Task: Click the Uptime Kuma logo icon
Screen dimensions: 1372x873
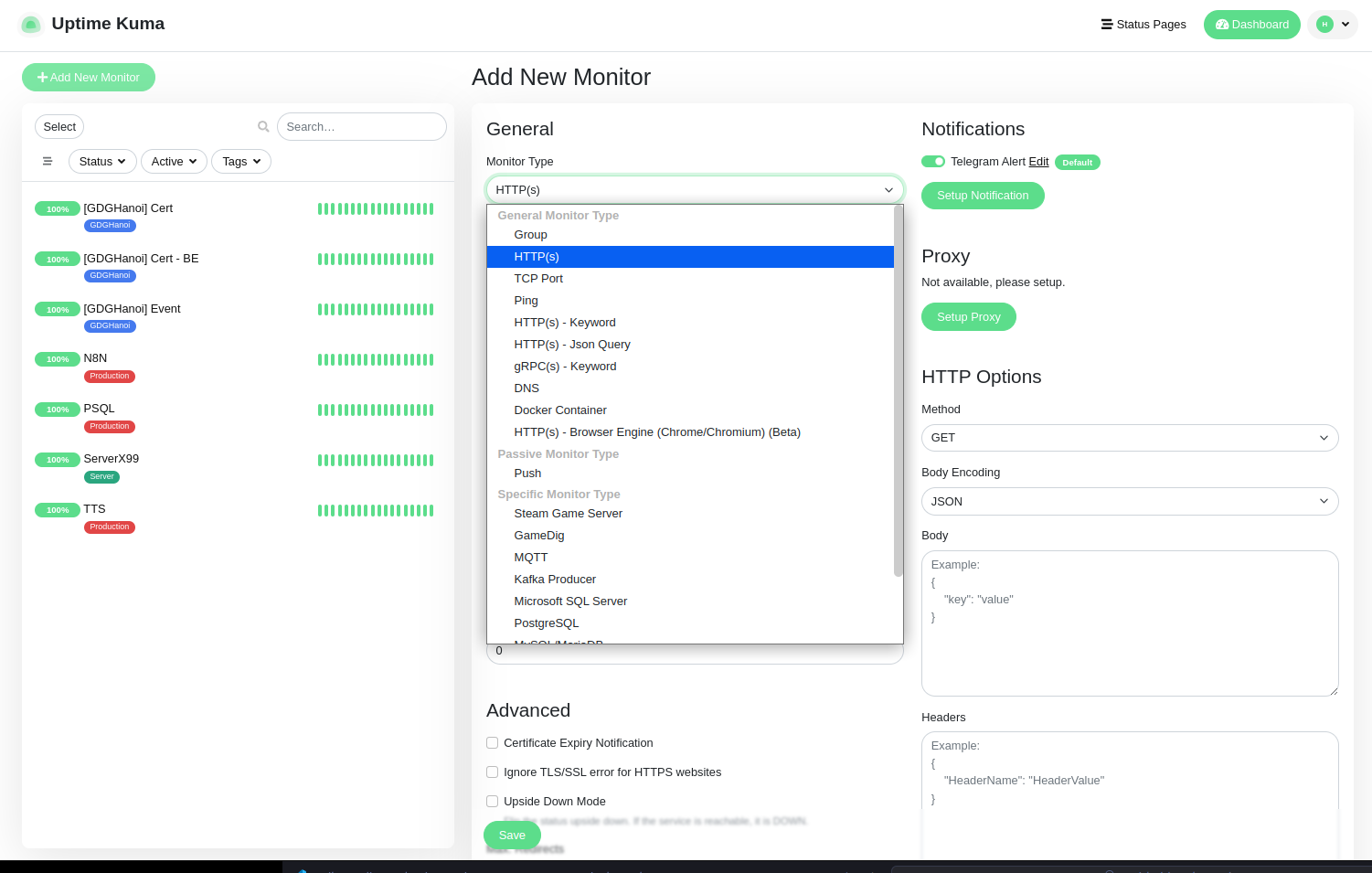Action: (31, 25)
